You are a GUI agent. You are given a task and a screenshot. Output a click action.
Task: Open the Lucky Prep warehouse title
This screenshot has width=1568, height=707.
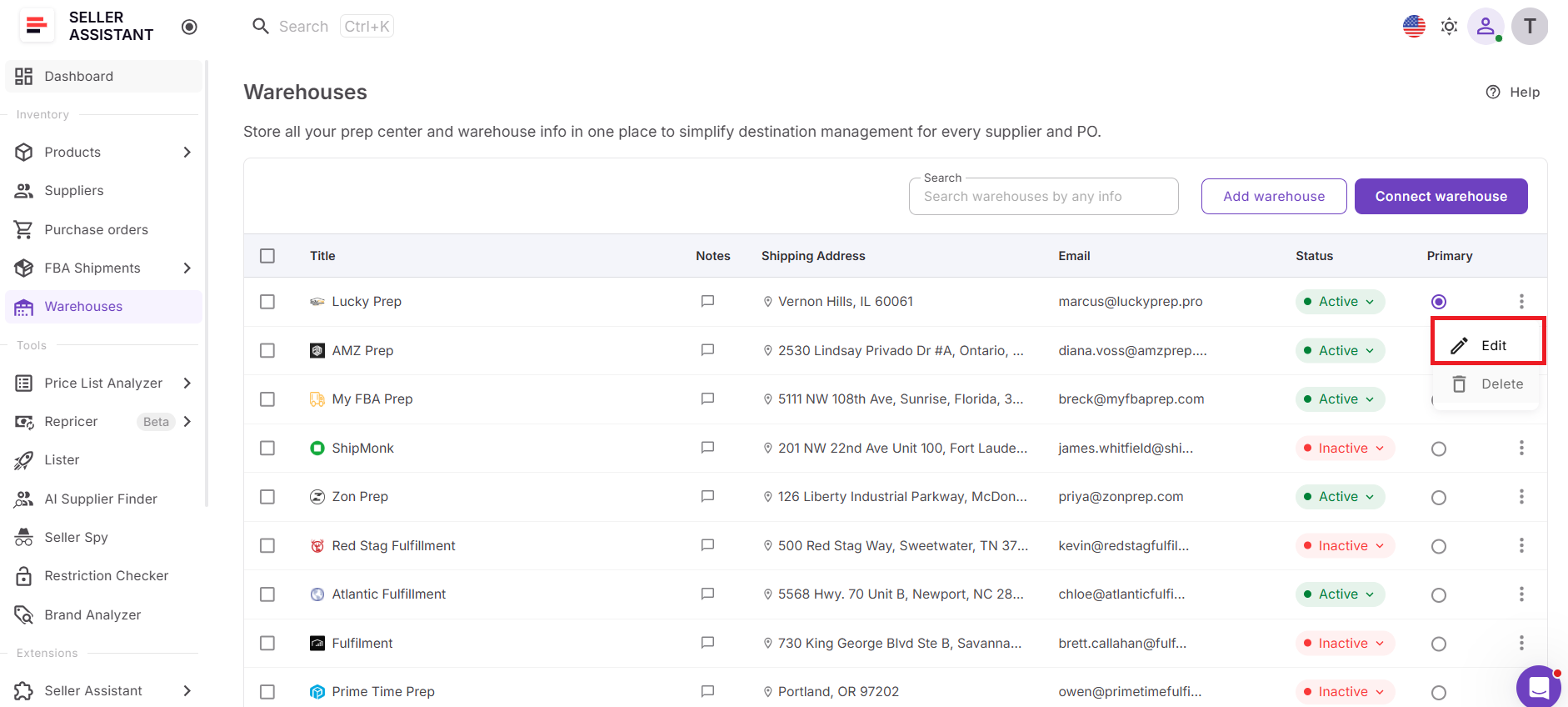[367, 302]
